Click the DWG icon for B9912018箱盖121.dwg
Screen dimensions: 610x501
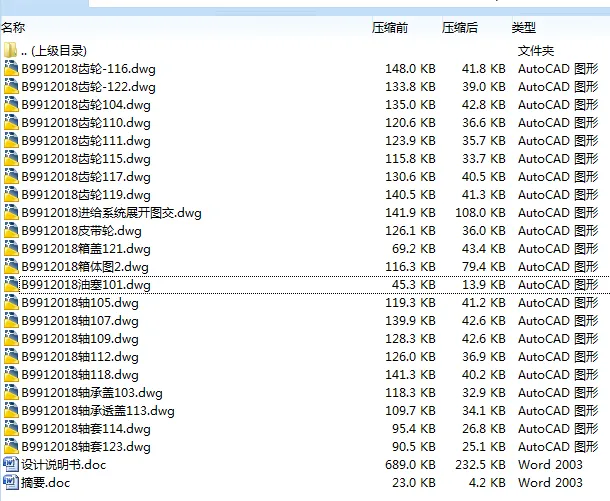click(x=11, y=249)
